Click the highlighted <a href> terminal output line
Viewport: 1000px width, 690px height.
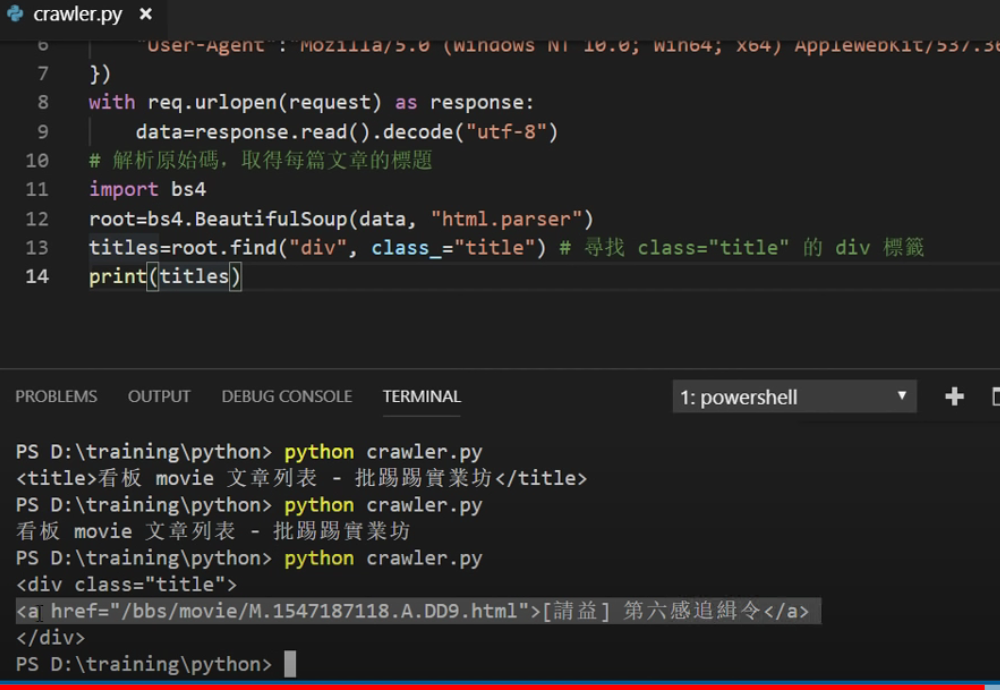(x=413, y=611)
